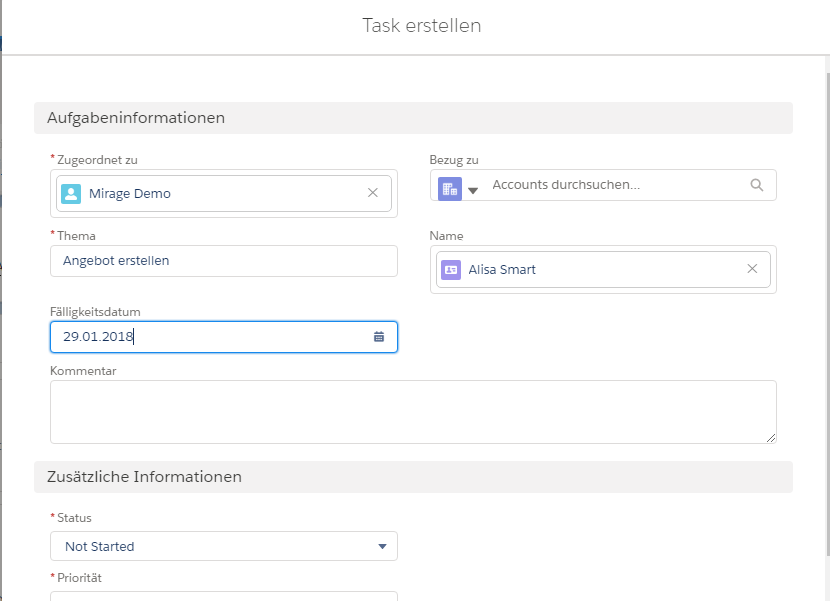Screen dimensions: 830x601
Task: Click the Alisa Smart name pill
Action: point(603,270)
